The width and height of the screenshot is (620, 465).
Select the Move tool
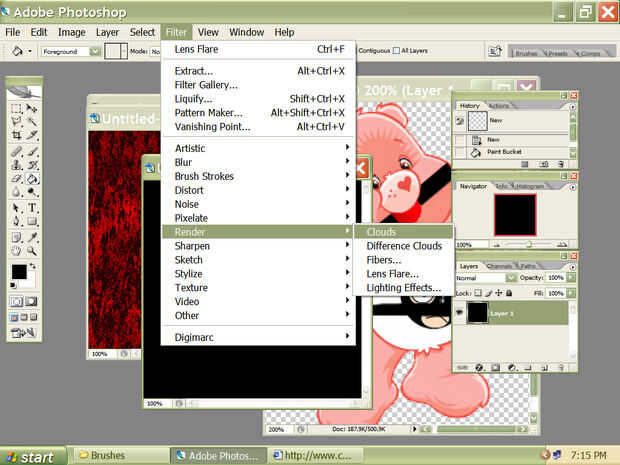point(32,108)
